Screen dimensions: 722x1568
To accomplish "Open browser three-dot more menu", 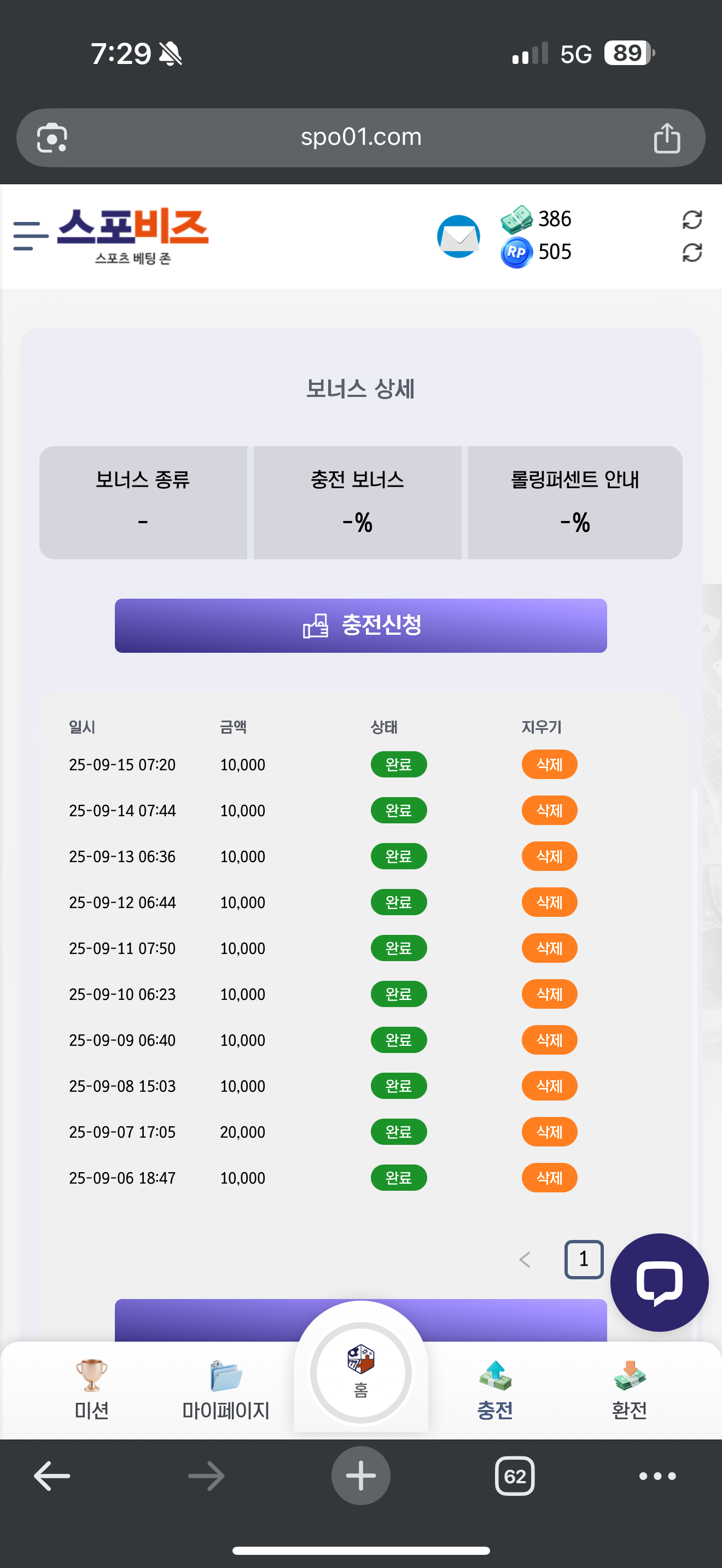I will [x=657, y=1476].
